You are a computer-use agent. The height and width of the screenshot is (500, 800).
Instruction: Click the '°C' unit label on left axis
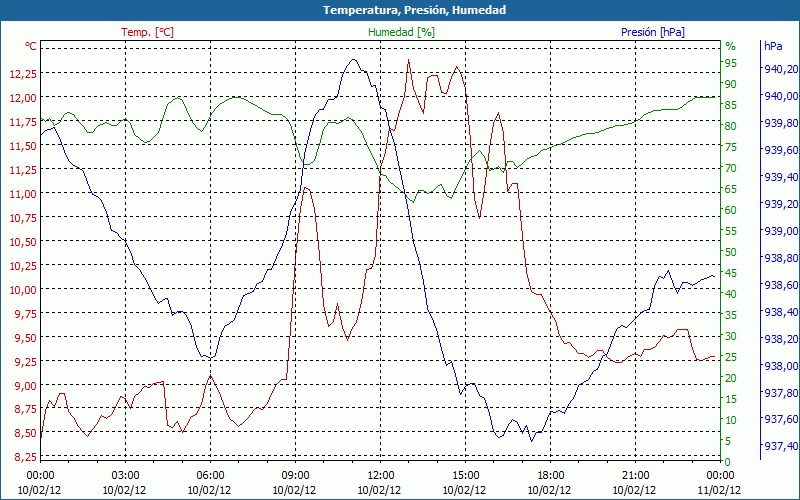pos(31,46)
